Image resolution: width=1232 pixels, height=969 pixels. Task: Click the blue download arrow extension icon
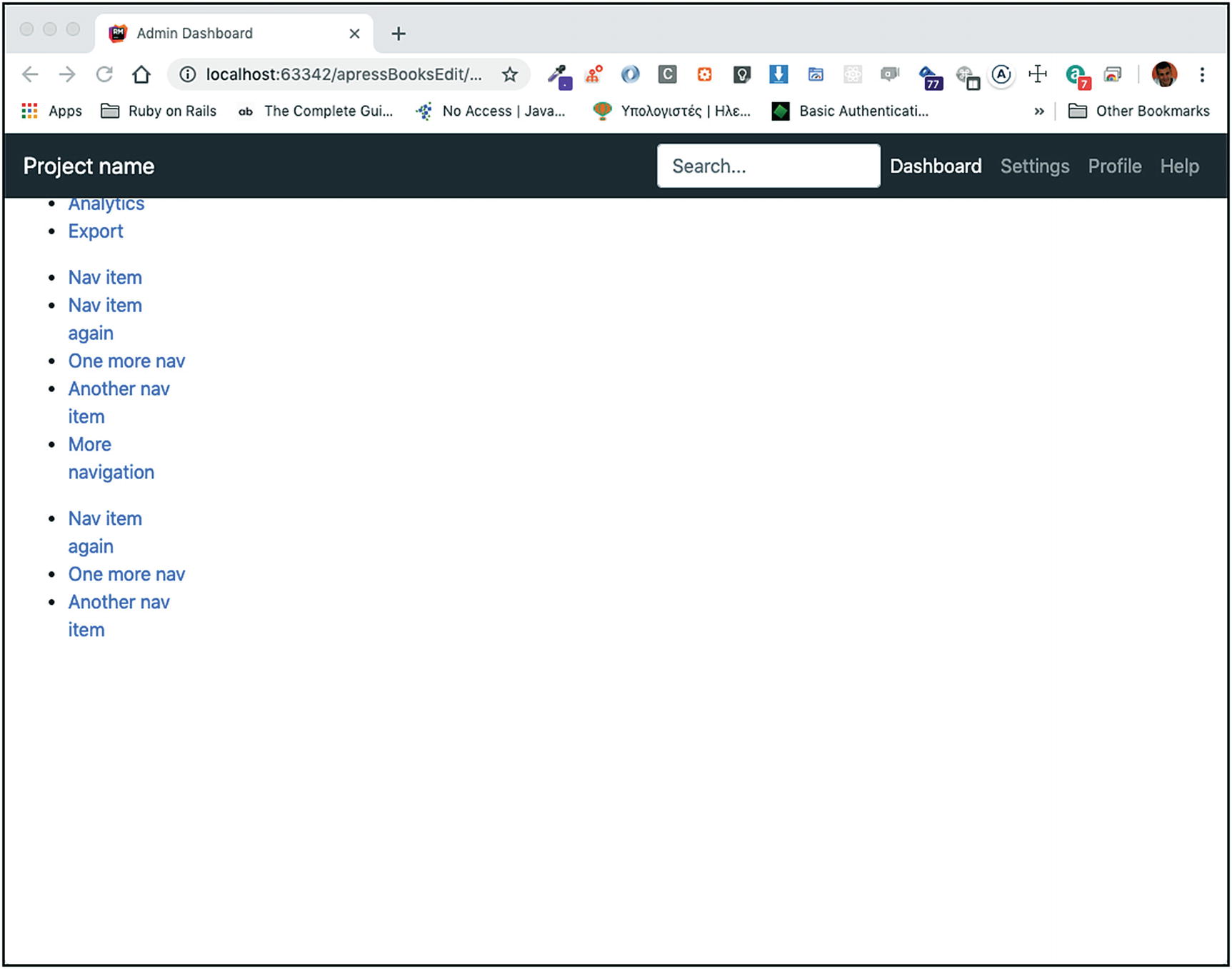click(778, 74)
